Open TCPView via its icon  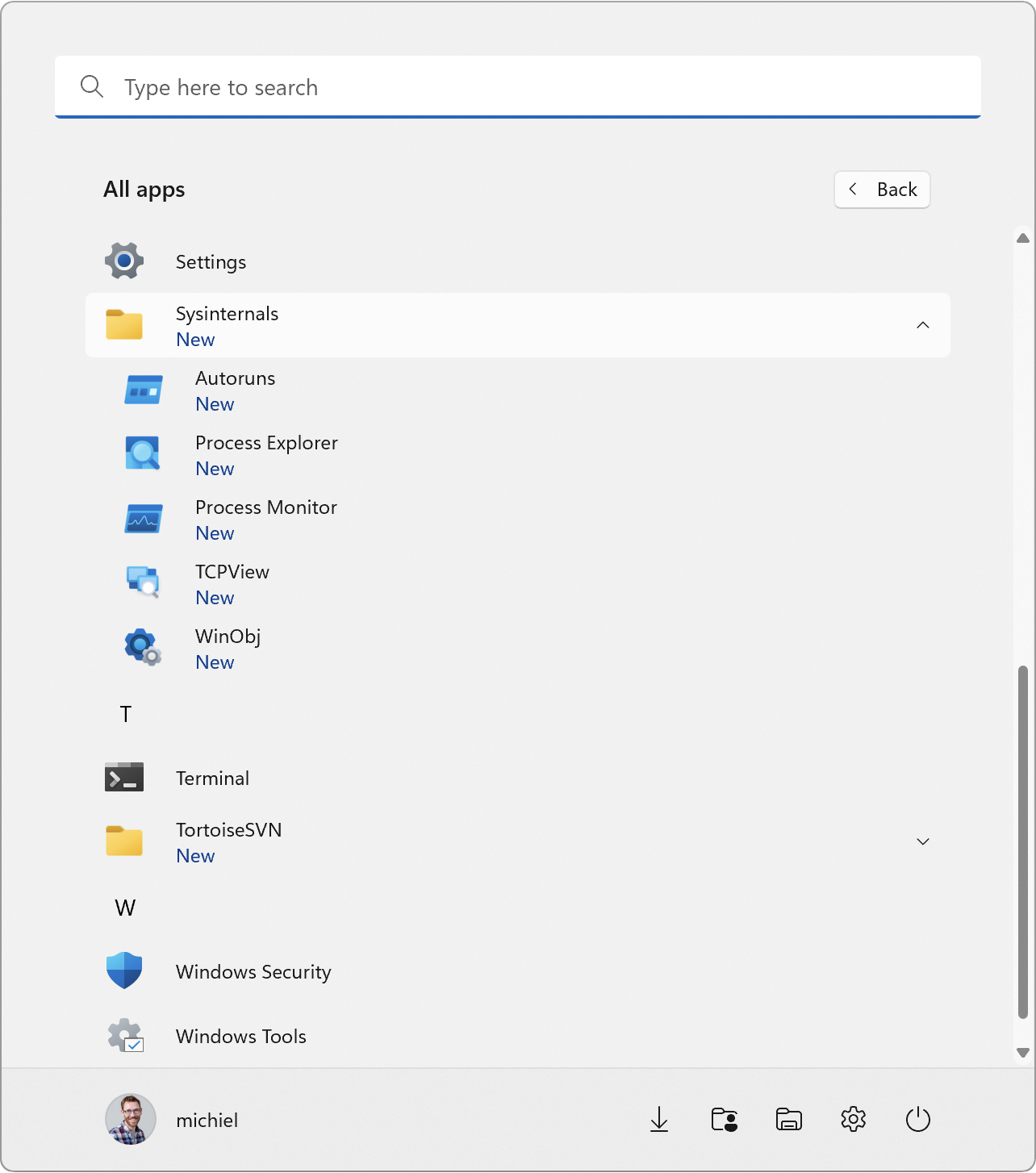click(x=144, y=582)
